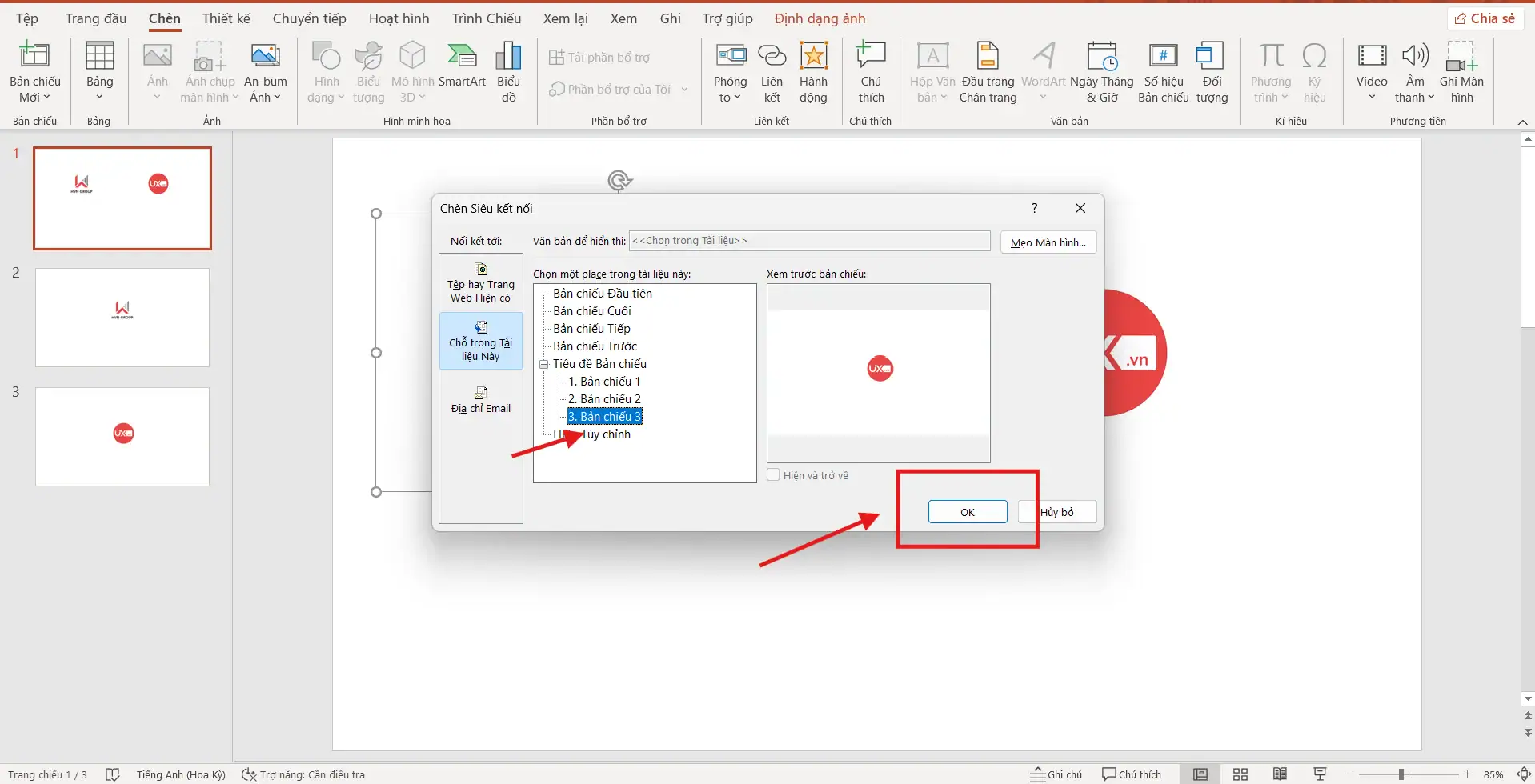Collapse the Tiêu đề Bản chiếu tree

544,364
